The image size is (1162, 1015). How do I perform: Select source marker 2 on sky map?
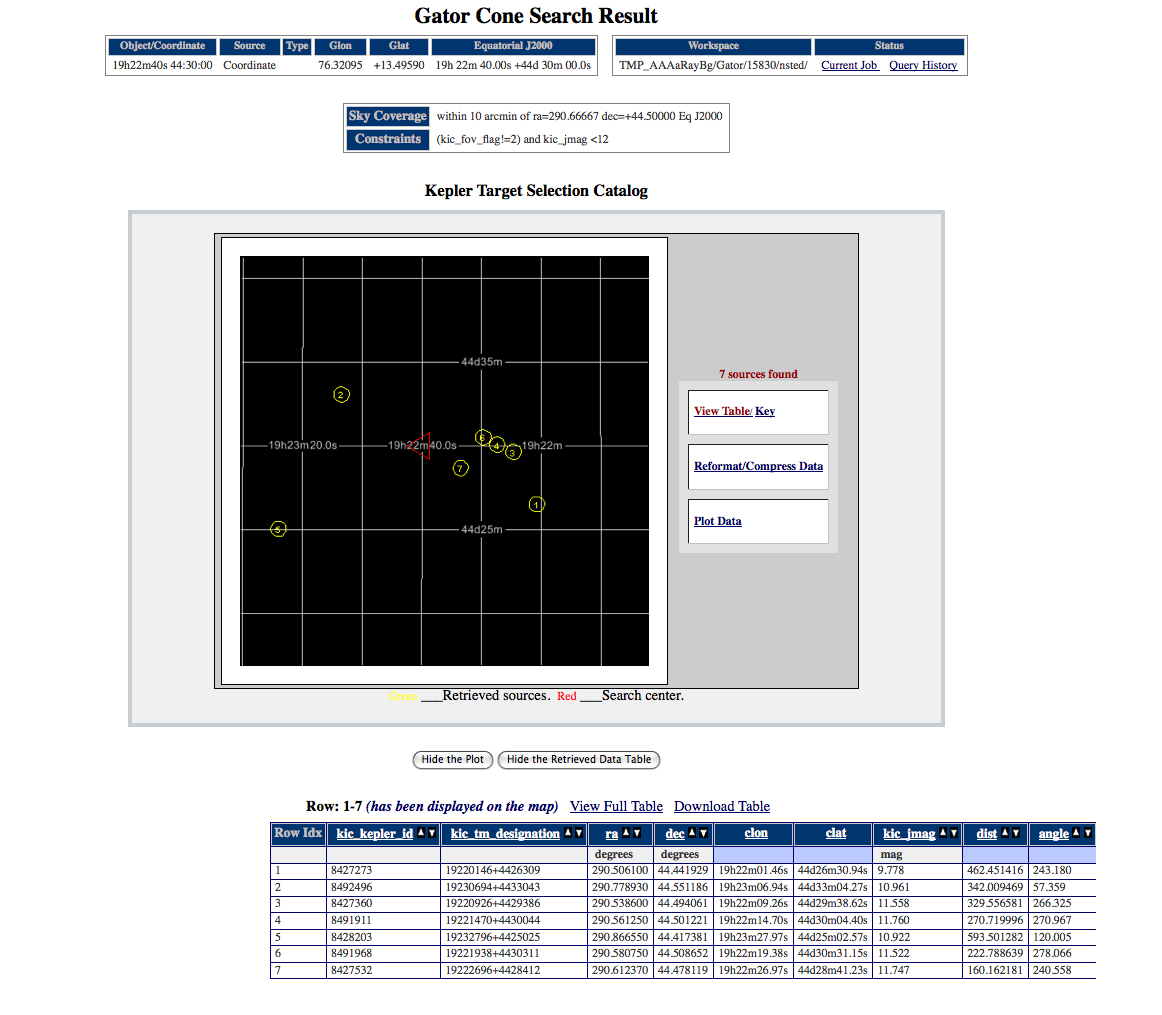(341, 395)
